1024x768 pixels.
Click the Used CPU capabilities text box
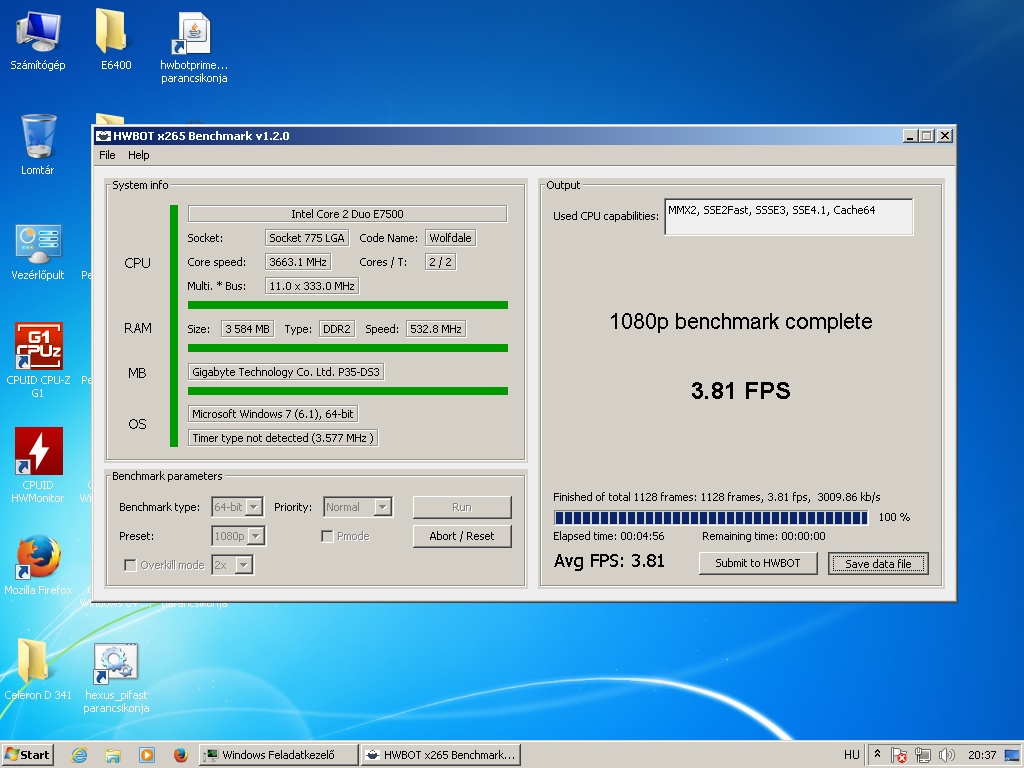click(788, 217)
